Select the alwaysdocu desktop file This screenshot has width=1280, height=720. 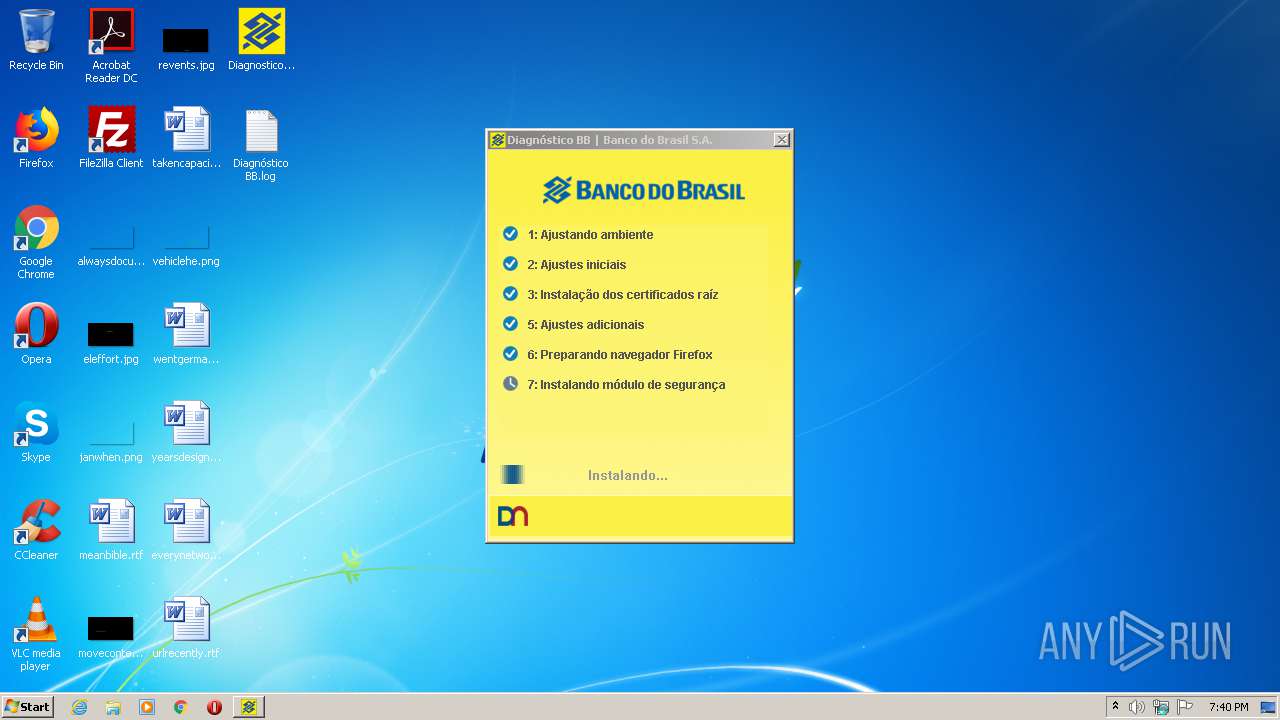tap(111, 246)
